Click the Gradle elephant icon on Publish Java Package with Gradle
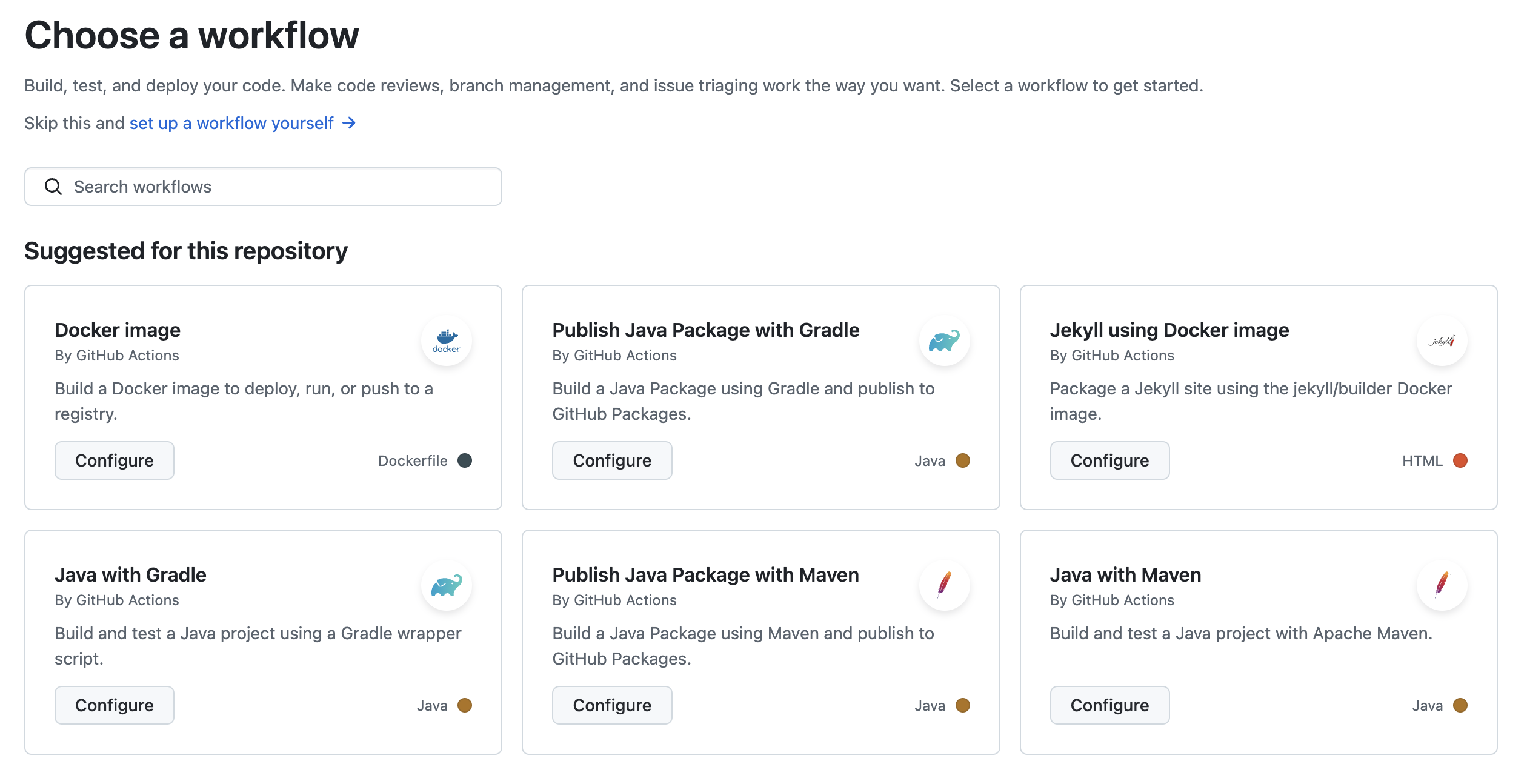 click(x=944, y=341)
